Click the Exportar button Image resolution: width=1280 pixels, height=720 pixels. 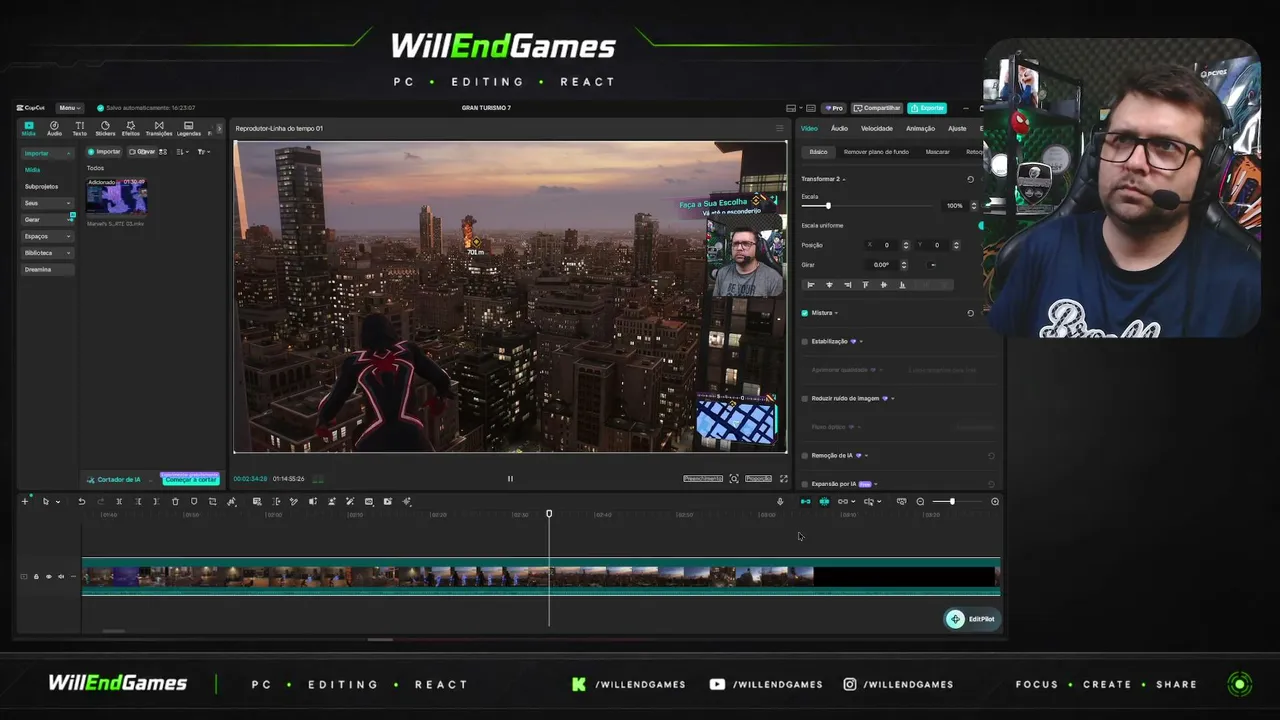pyautogui.click(x=927, y=108)
